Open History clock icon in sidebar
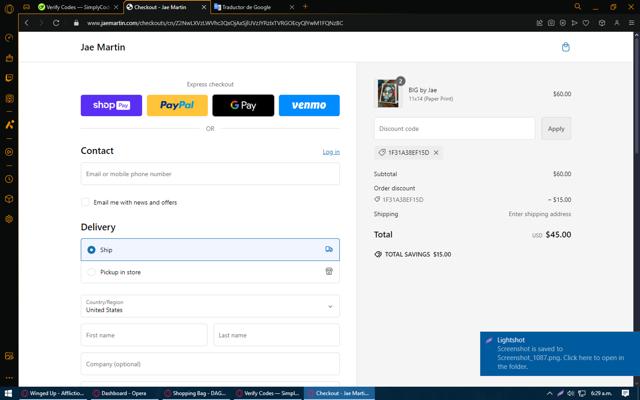The height and width of the screenshot is (400, 640). coord(9,179)
